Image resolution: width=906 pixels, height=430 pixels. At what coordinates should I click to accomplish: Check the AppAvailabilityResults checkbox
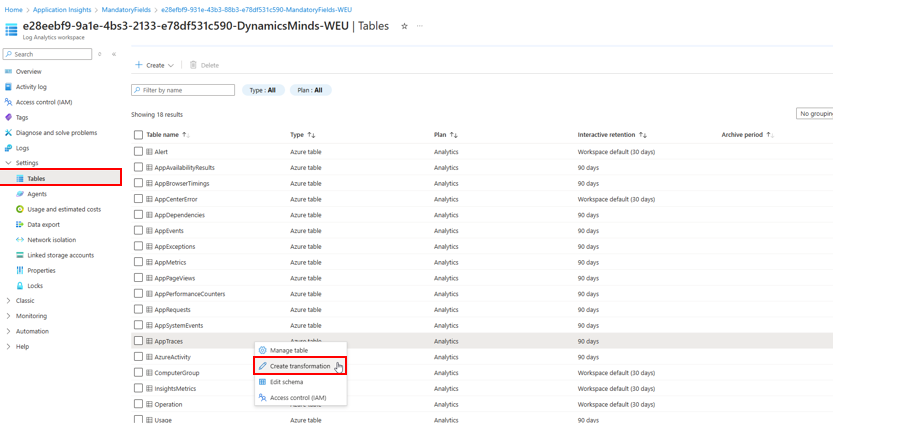point(138,168)
